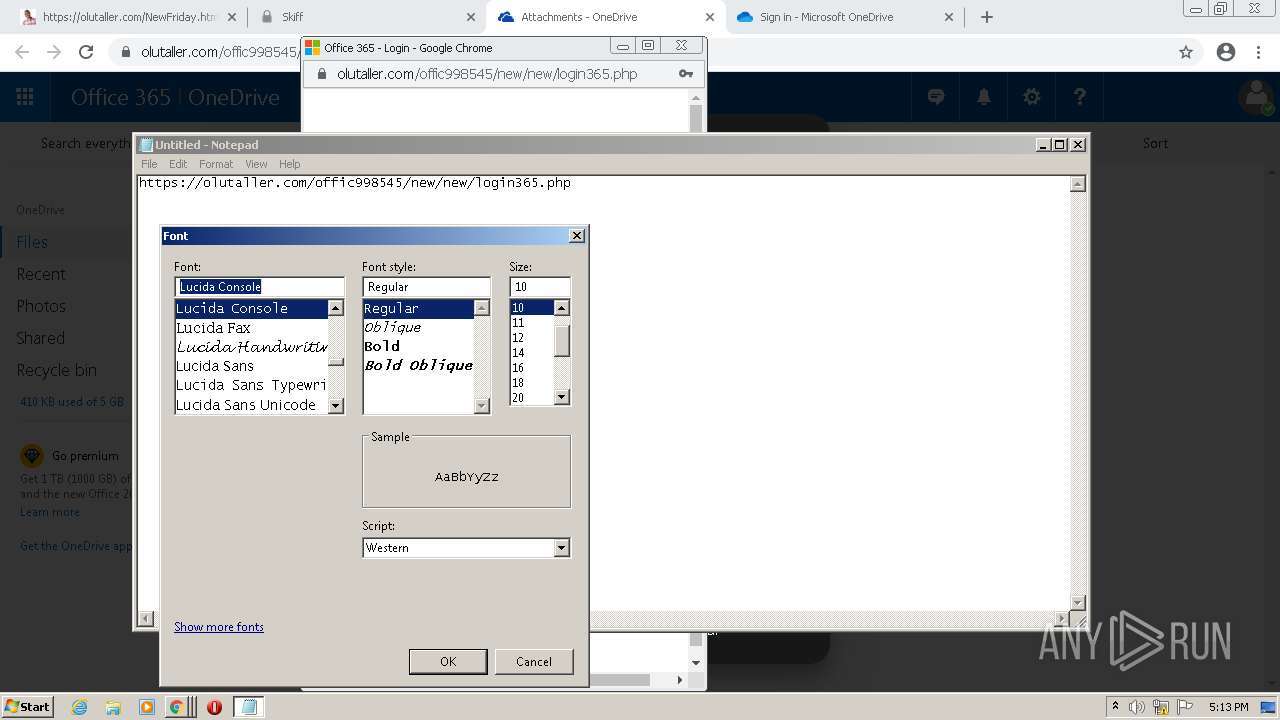
Task: Go back in Chrome navigation
Action: click(22, 52)
